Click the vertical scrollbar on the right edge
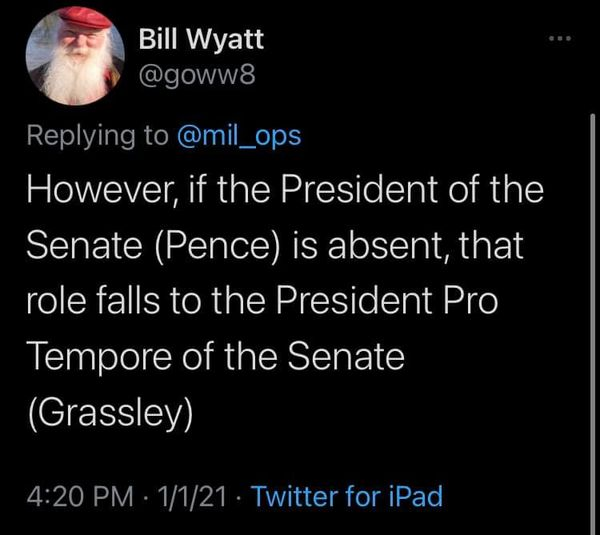600x535 pixels. pos(592,300)
